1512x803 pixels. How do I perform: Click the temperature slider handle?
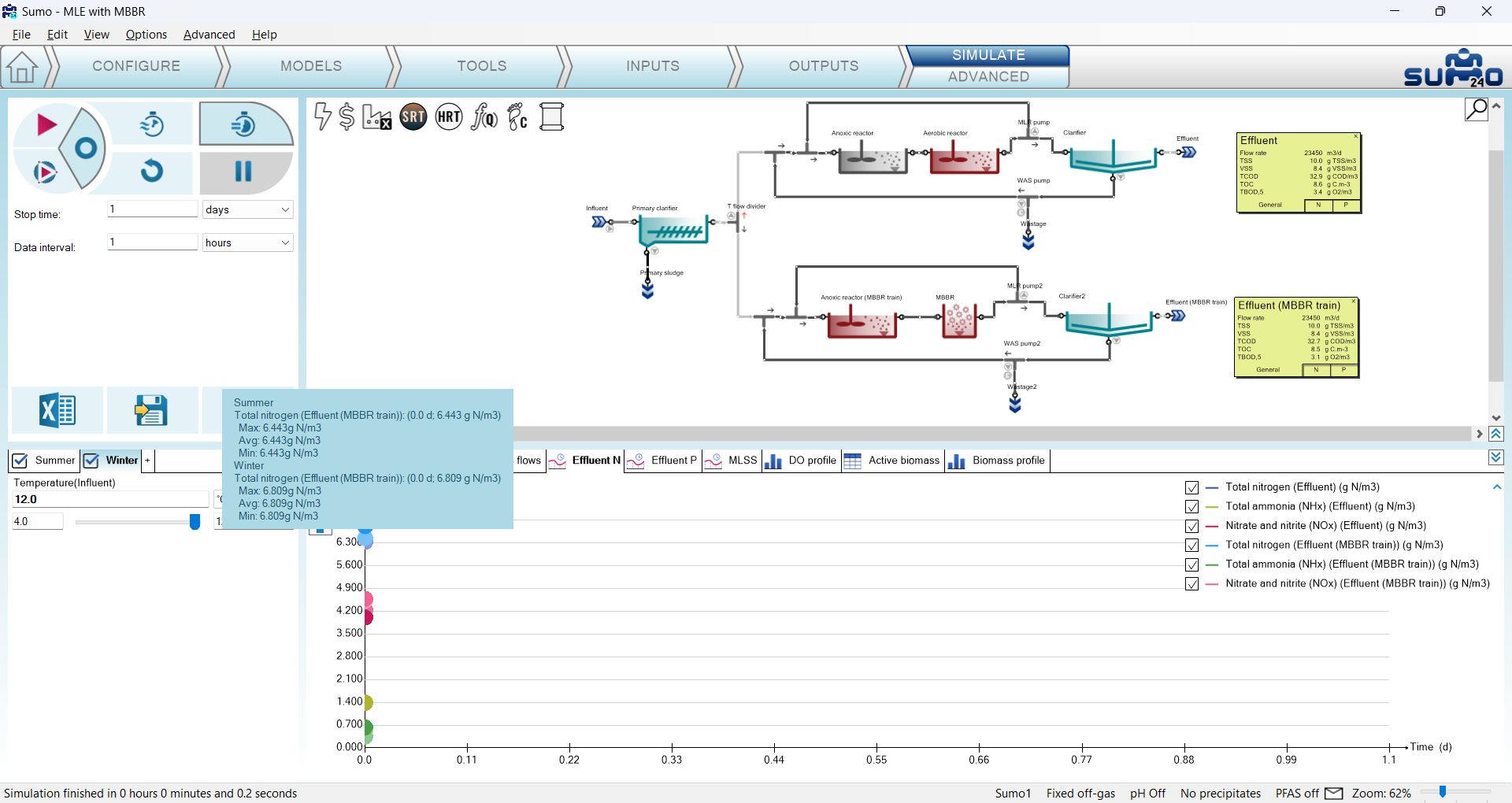point(195,522)
